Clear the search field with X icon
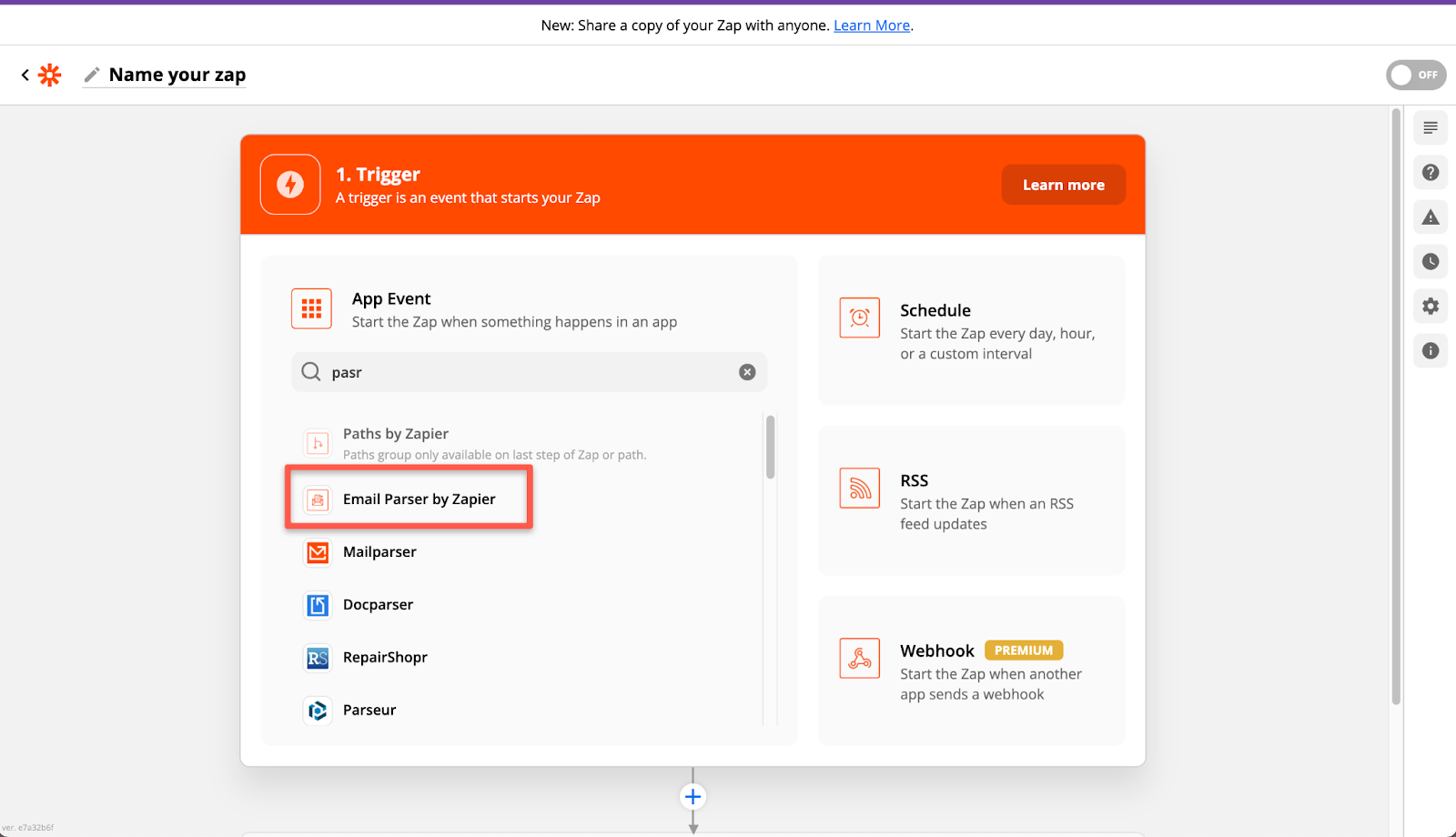 pyautogui.click(x=747, y=372)
